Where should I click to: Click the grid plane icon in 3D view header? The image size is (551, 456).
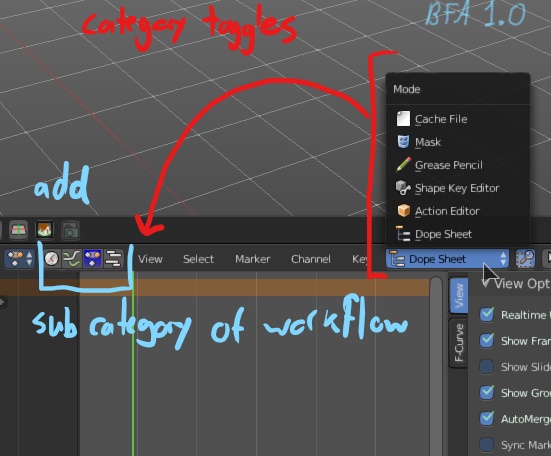click(18, 230)
